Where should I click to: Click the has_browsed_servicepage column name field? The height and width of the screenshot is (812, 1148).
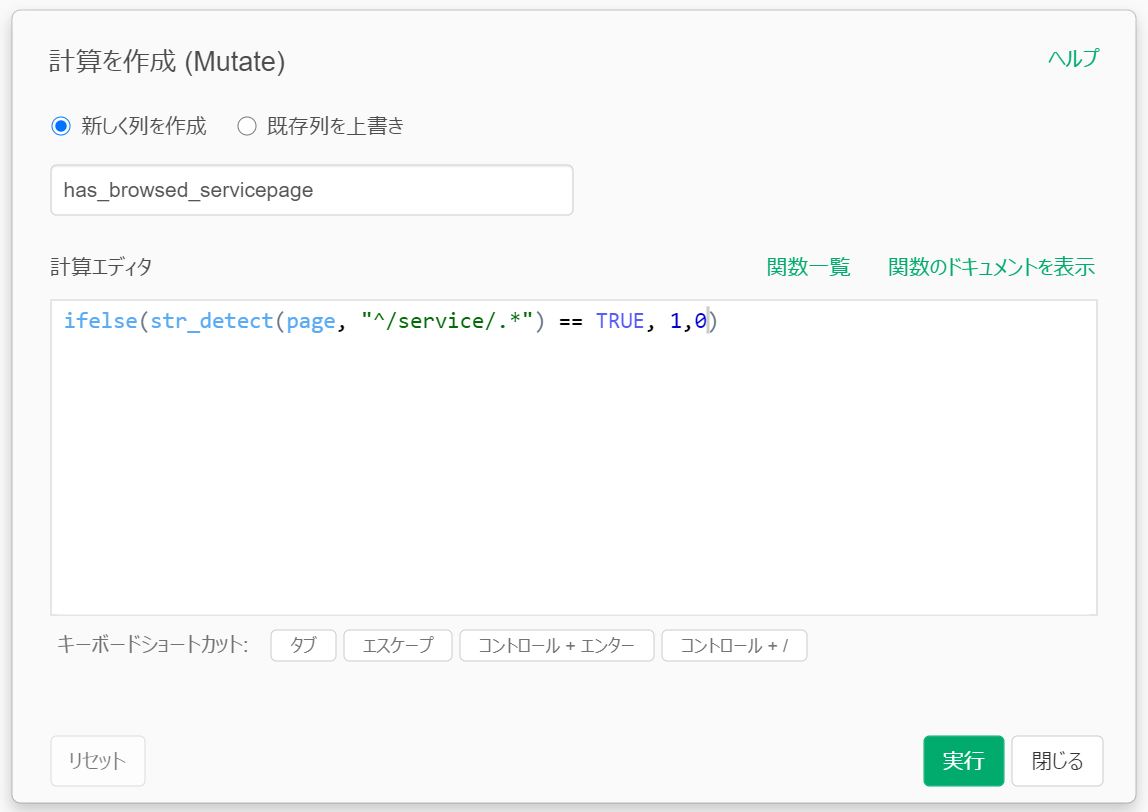312,190
